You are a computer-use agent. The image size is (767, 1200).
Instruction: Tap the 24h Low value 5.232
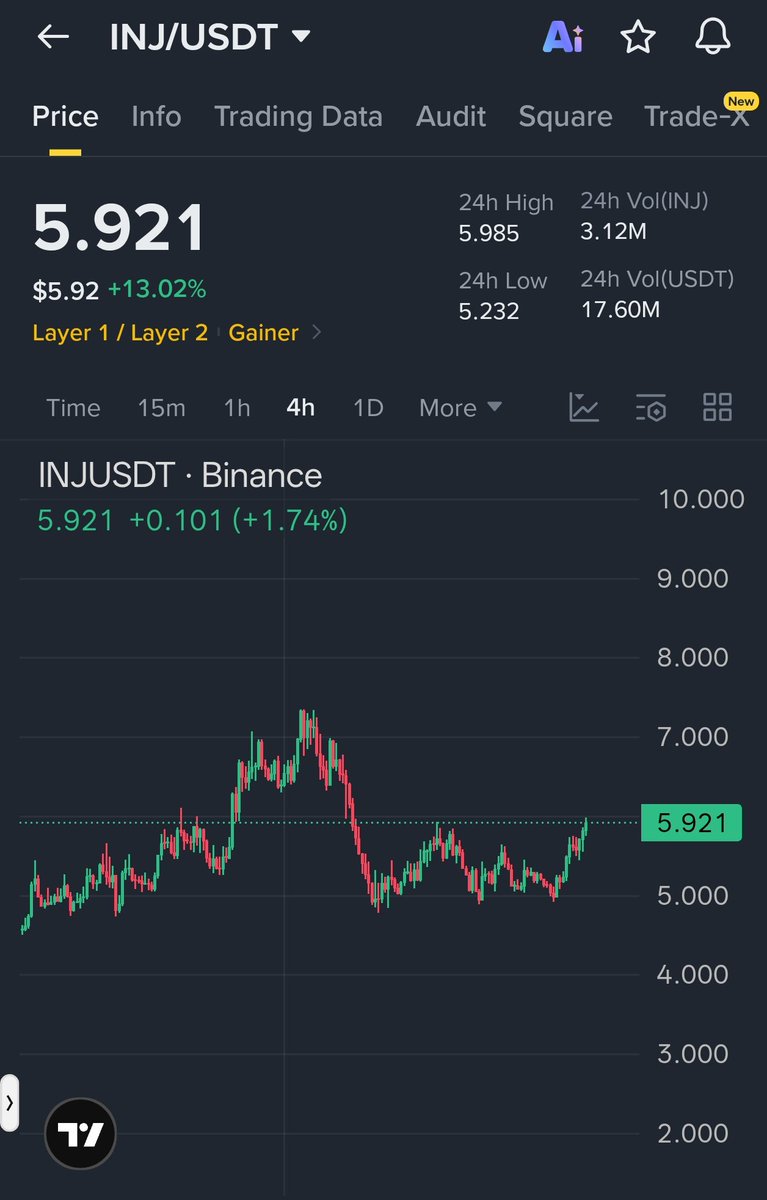point(489,311)
